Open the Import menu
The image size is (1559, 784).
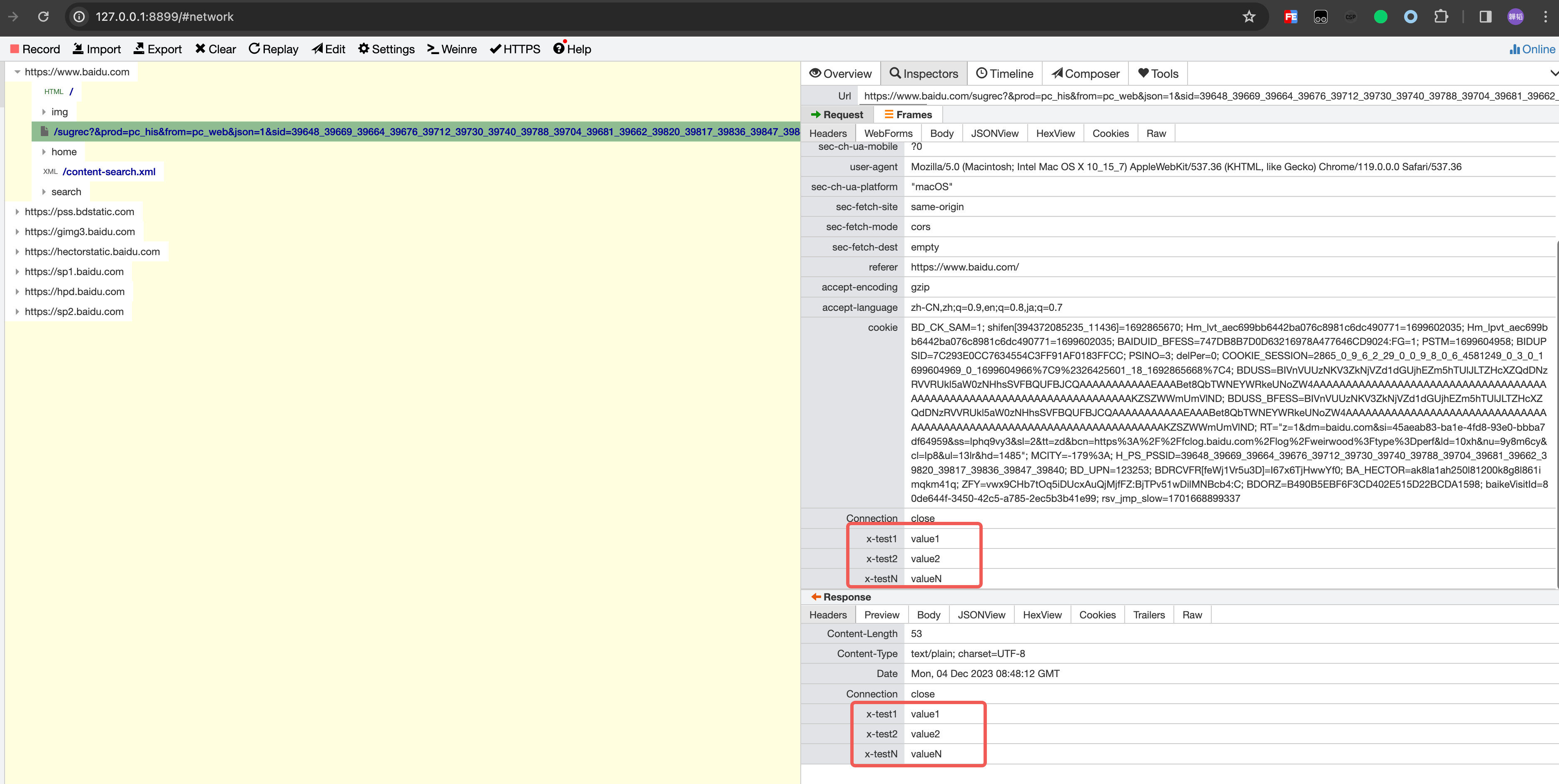coord(97,49)
